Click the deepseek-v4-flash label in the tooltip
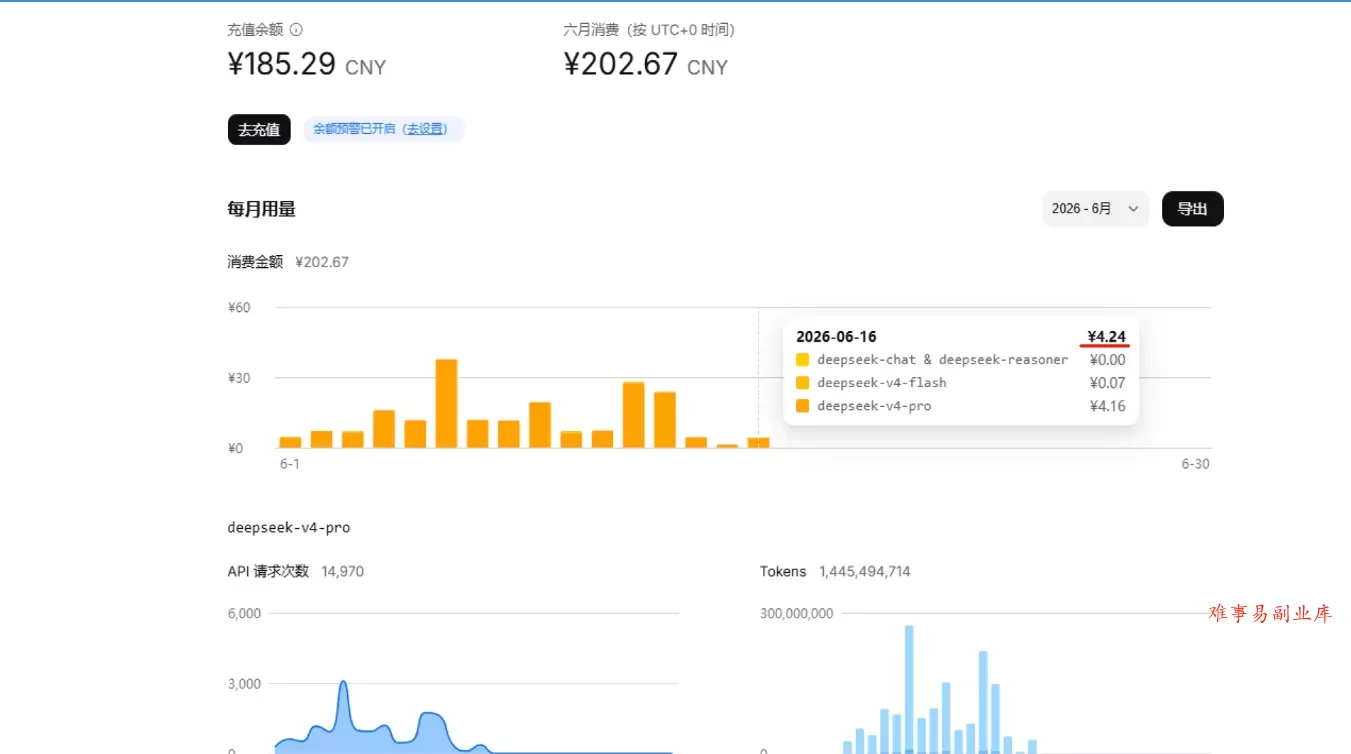The image size is (1351, 754). click(x=882, y=383)
